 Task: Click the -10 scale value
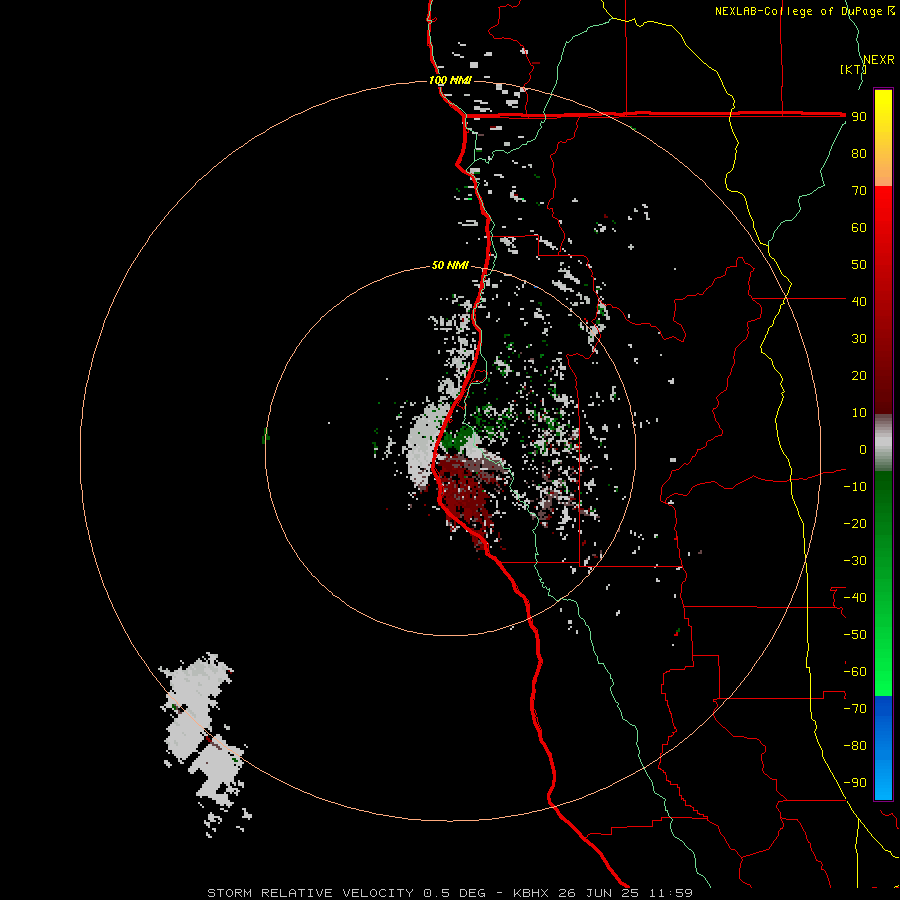pyautogui.click(x=855, y=487)
